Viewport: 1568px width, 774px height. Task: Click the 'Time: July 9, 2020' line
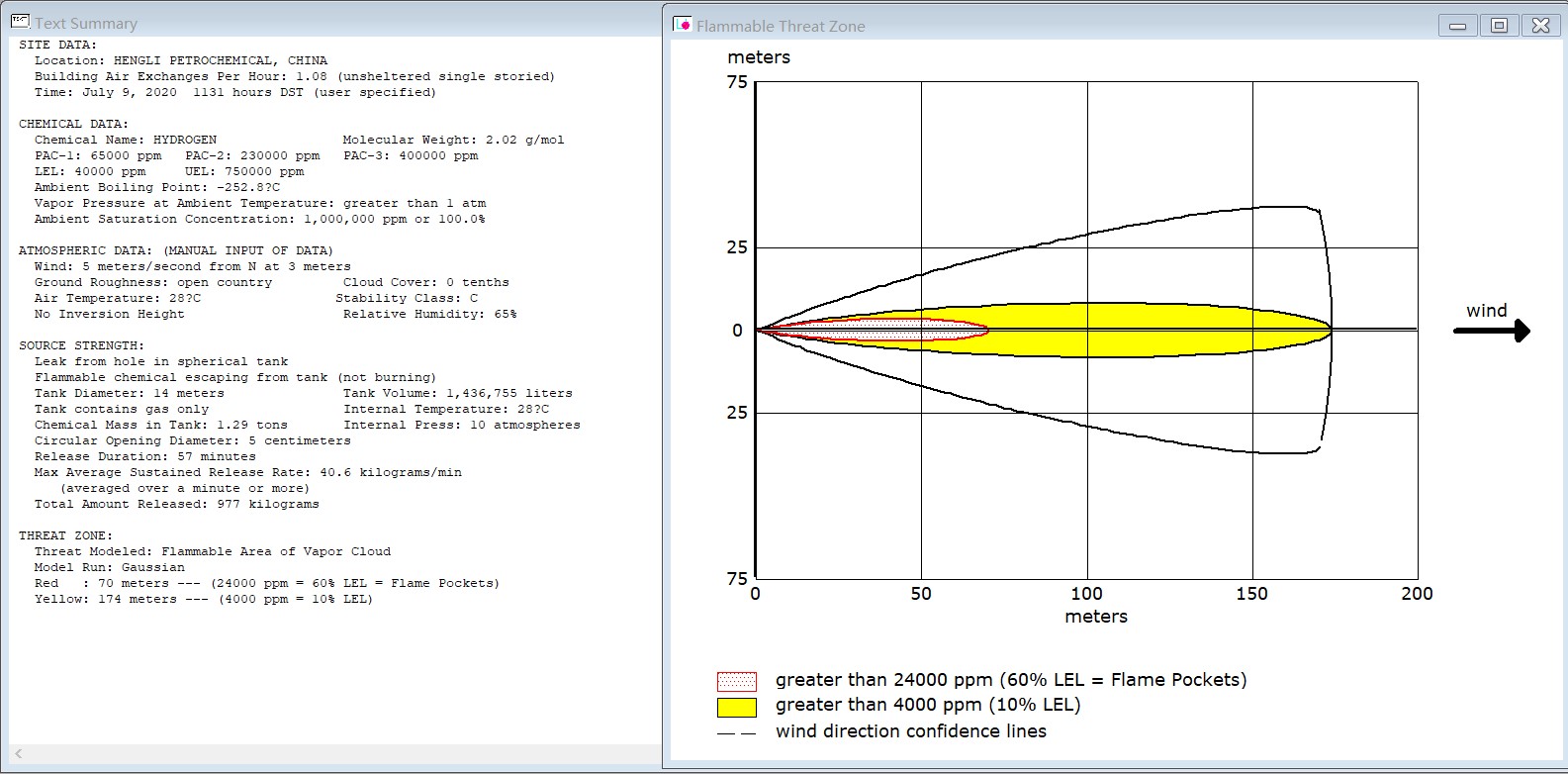[x=235, y=92]
